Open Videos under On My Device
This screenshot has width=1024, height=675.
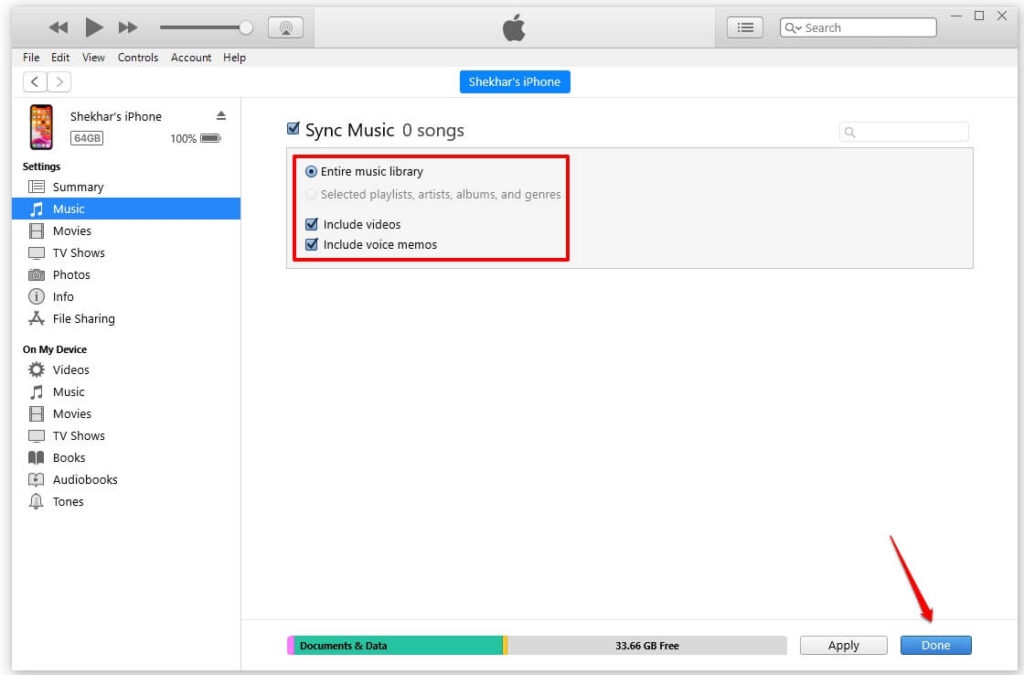[x=126, y=369]
